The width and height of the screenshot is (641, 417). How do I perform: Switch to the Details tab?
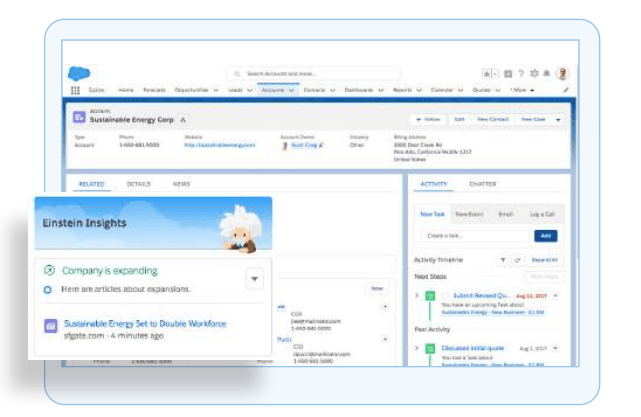(138, 184)
